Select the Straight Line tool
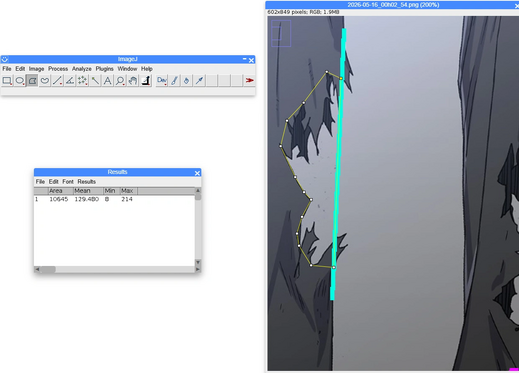This screenshot has width=519, height=373. 57,81
